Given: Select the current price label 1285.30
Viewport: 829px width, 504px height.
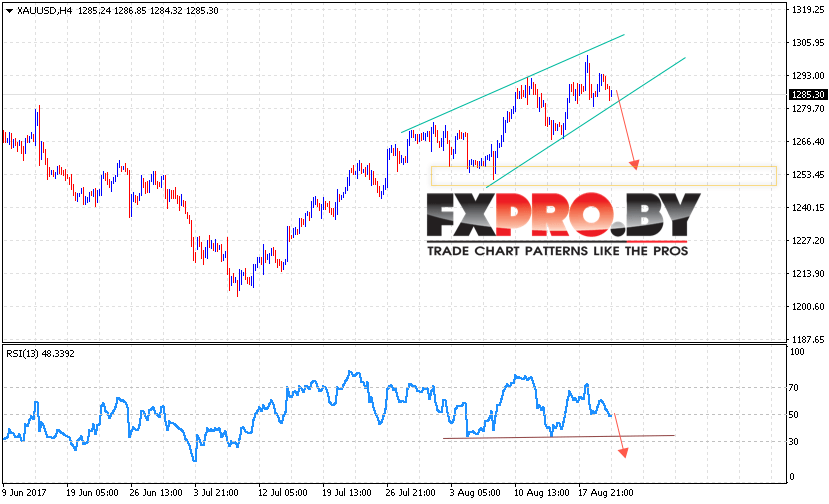Looking at the screenshot, I should (x=807, y=95).
